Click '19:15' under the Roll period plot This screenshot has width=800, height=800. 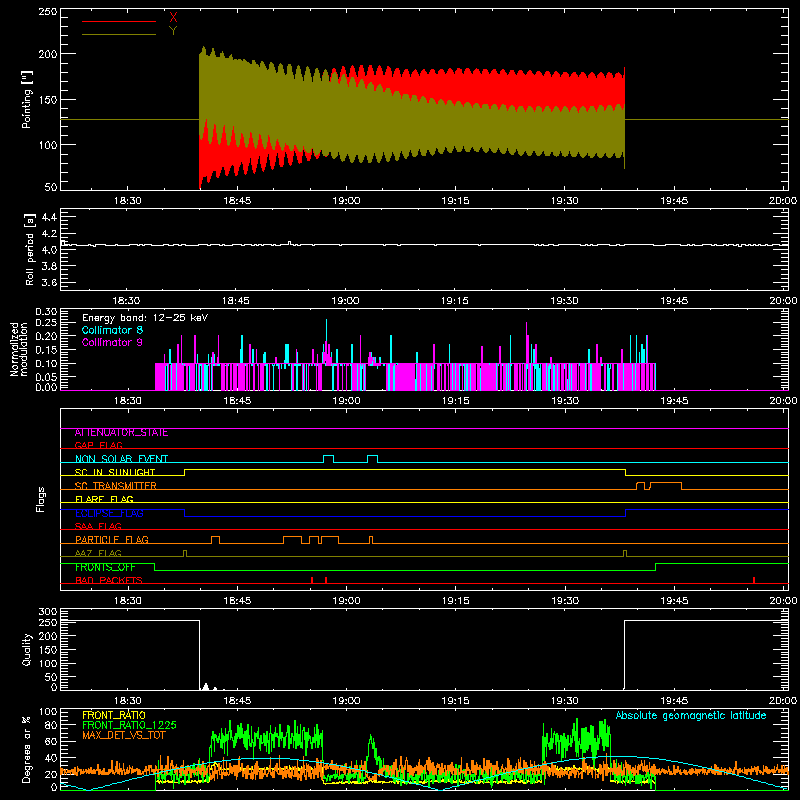(455, 301)
